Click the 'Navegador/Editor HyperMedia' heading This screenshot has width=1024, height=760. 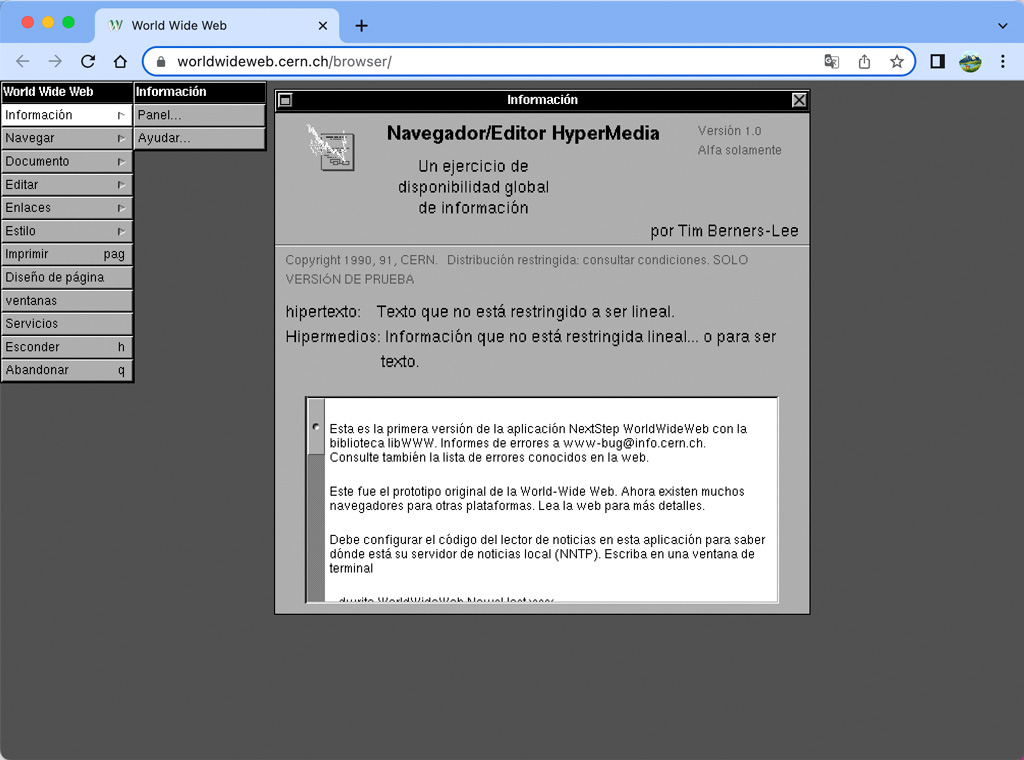pos(523,133)
